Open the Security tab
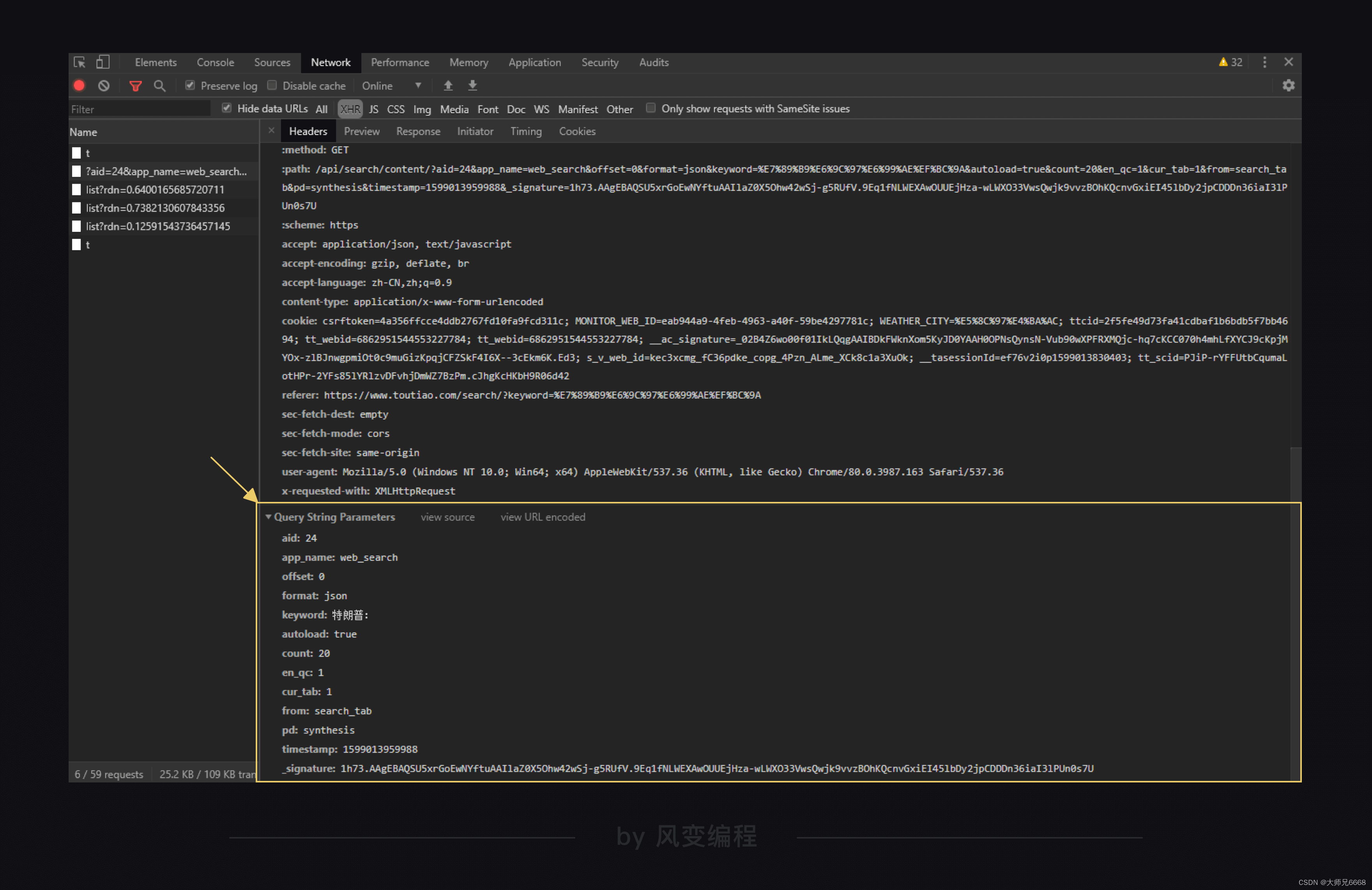The width and height of the screenshot is (1372, 890). [x=599, y=62]
